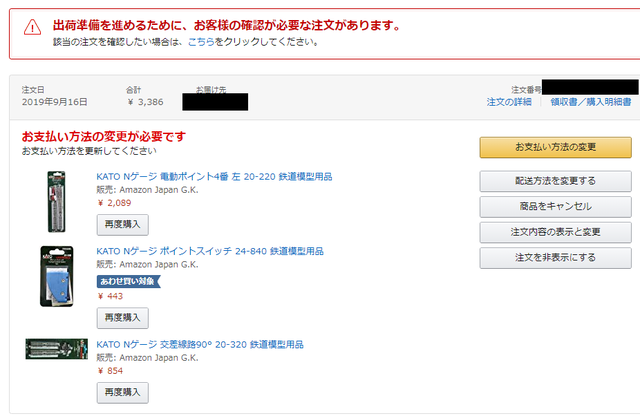Click 配送方法を変更する button
Screen dimensions: 640x416
click(556, 181)
